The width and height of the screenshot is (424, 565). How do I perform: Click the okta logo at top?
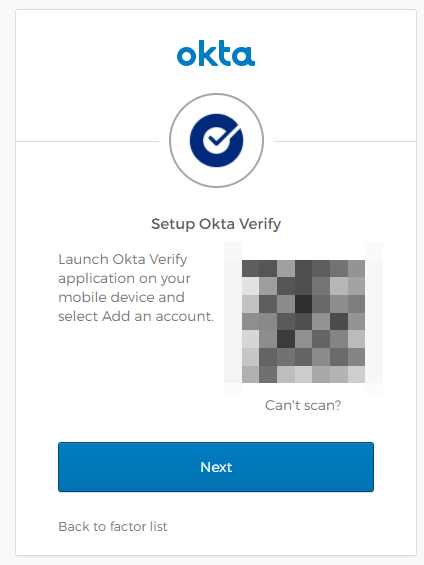coord(216,53)
